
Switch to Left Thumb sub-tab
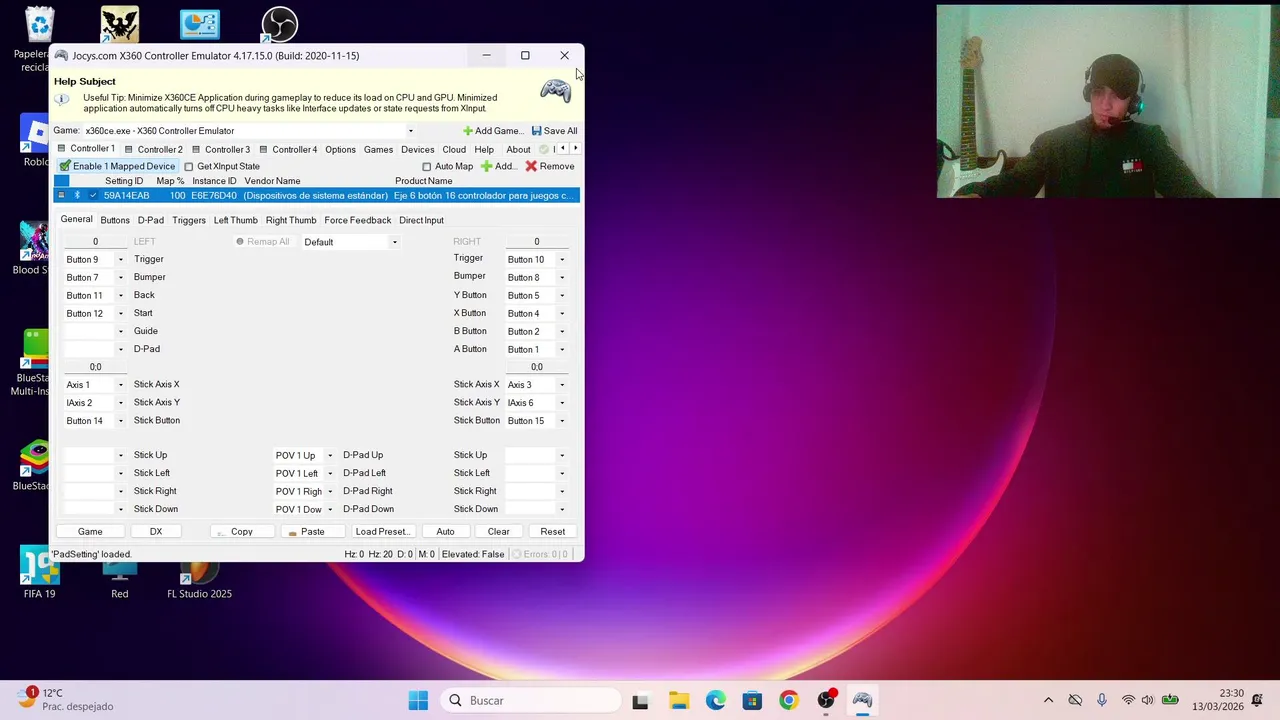235,220
